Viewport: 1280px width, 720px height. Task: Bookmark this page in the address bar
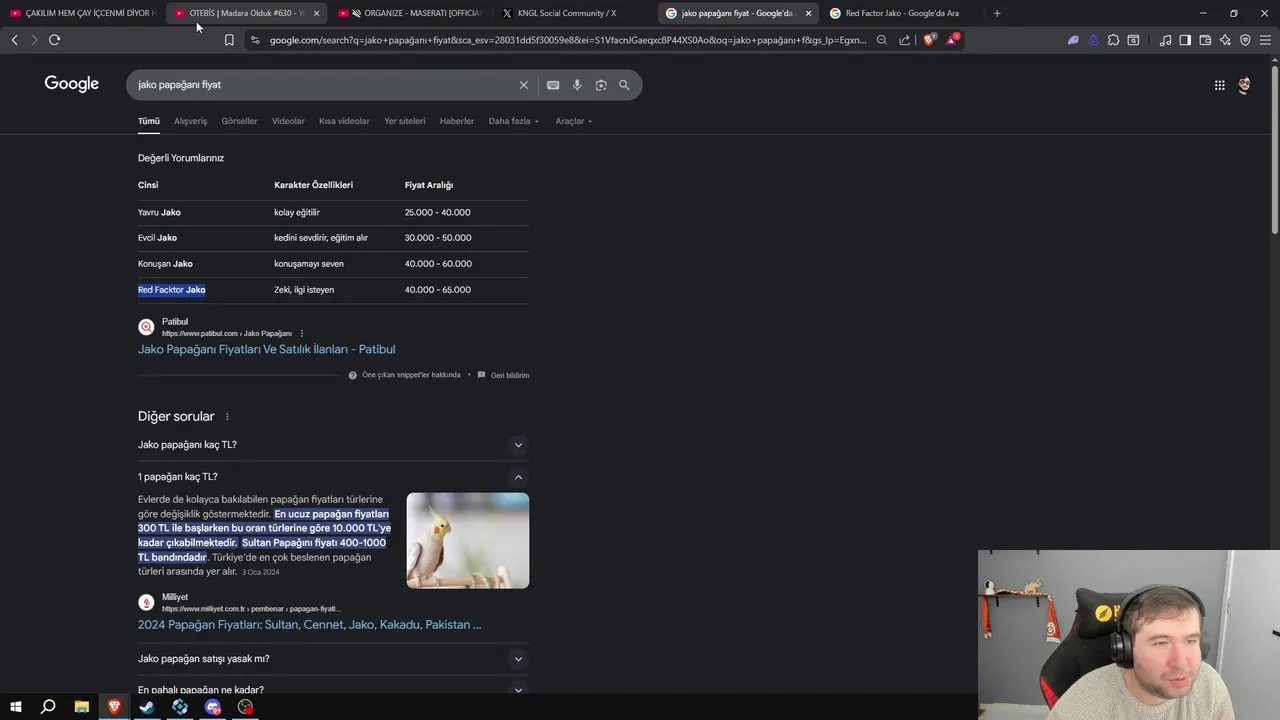[x=229, y=40]
